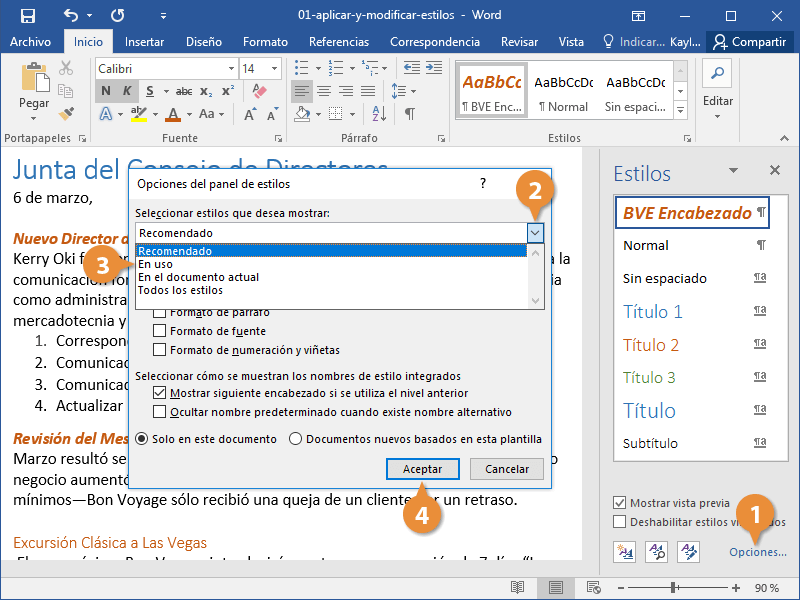Viewport: 800px width, 600px height.
Task: Open the font size 14 dropdown
Action: 274,68
